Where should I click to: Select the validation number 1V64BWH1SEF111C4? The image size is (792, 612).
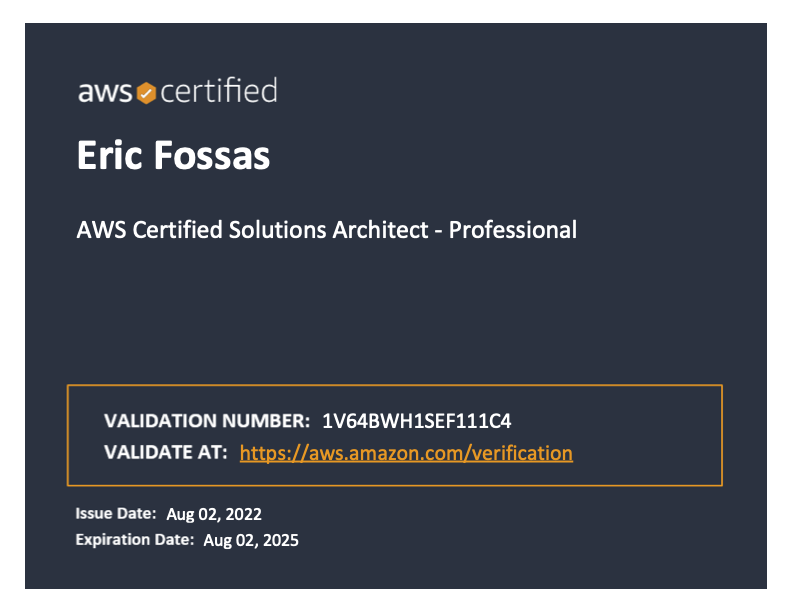tap(417, 421)
